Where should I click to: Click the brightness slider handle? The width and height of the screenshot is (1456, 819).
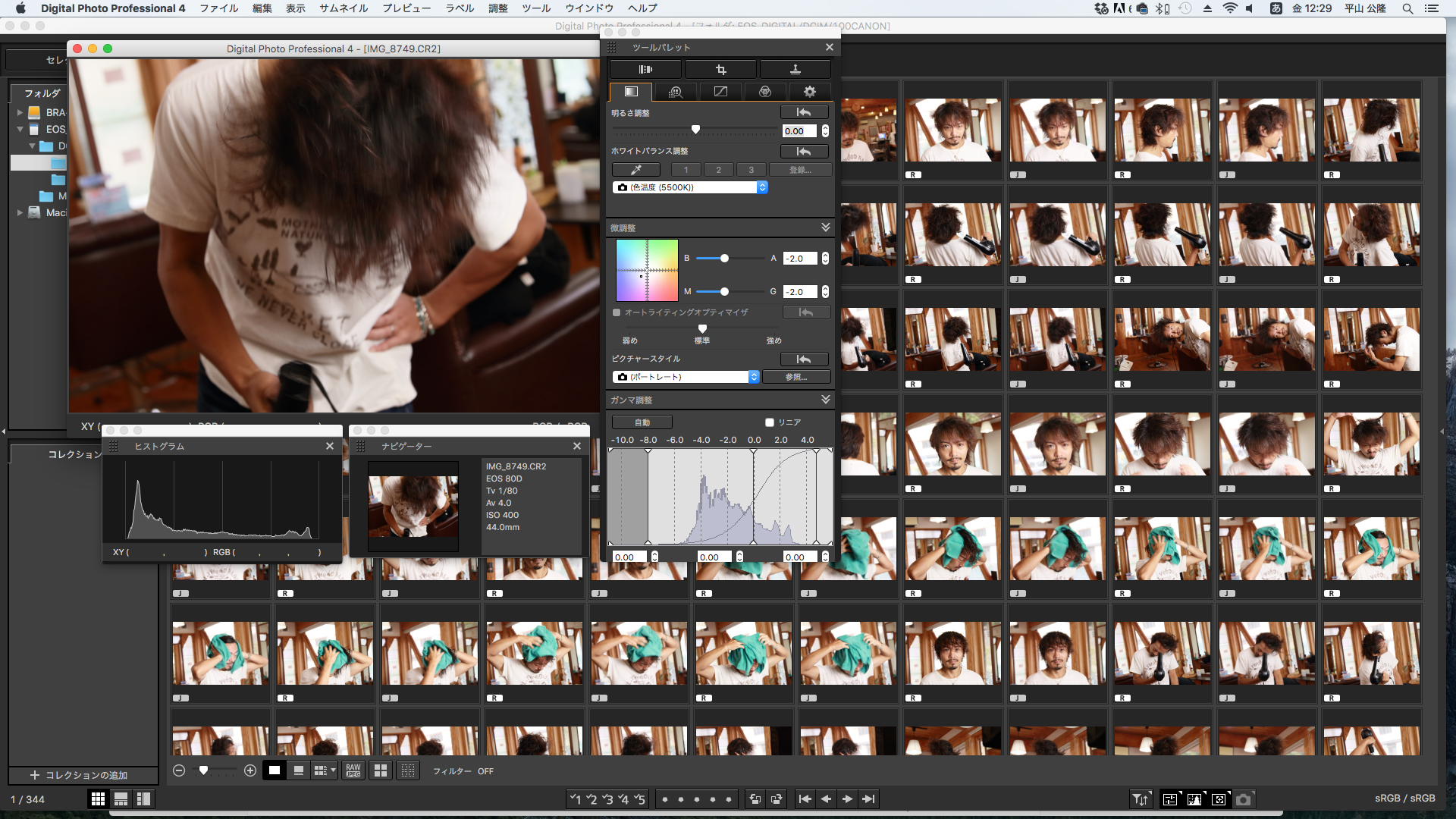[x=695, y=130]
